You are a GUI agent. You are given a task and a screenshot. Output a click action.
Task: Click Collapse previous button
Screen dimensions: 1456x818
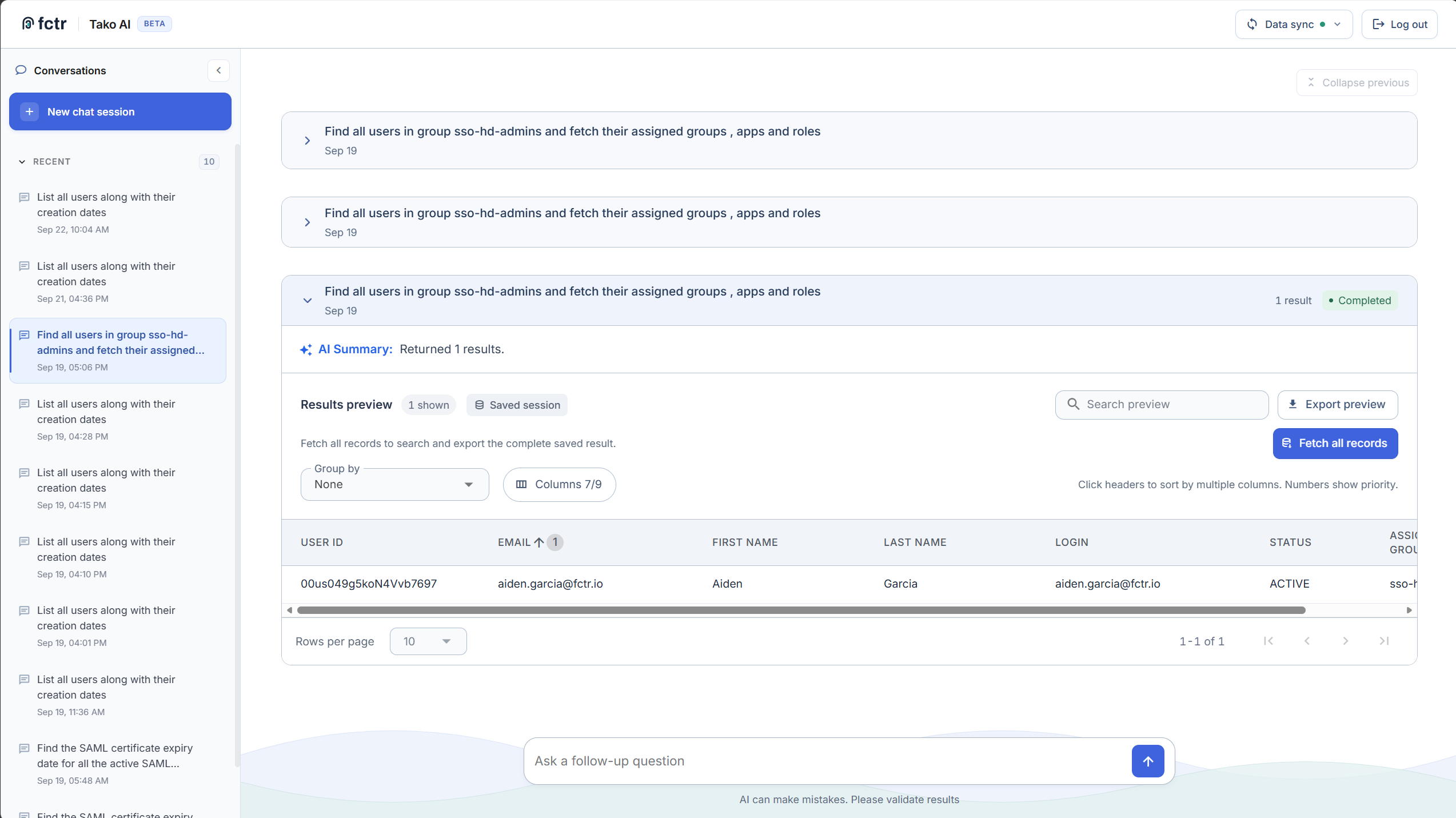1357,82
